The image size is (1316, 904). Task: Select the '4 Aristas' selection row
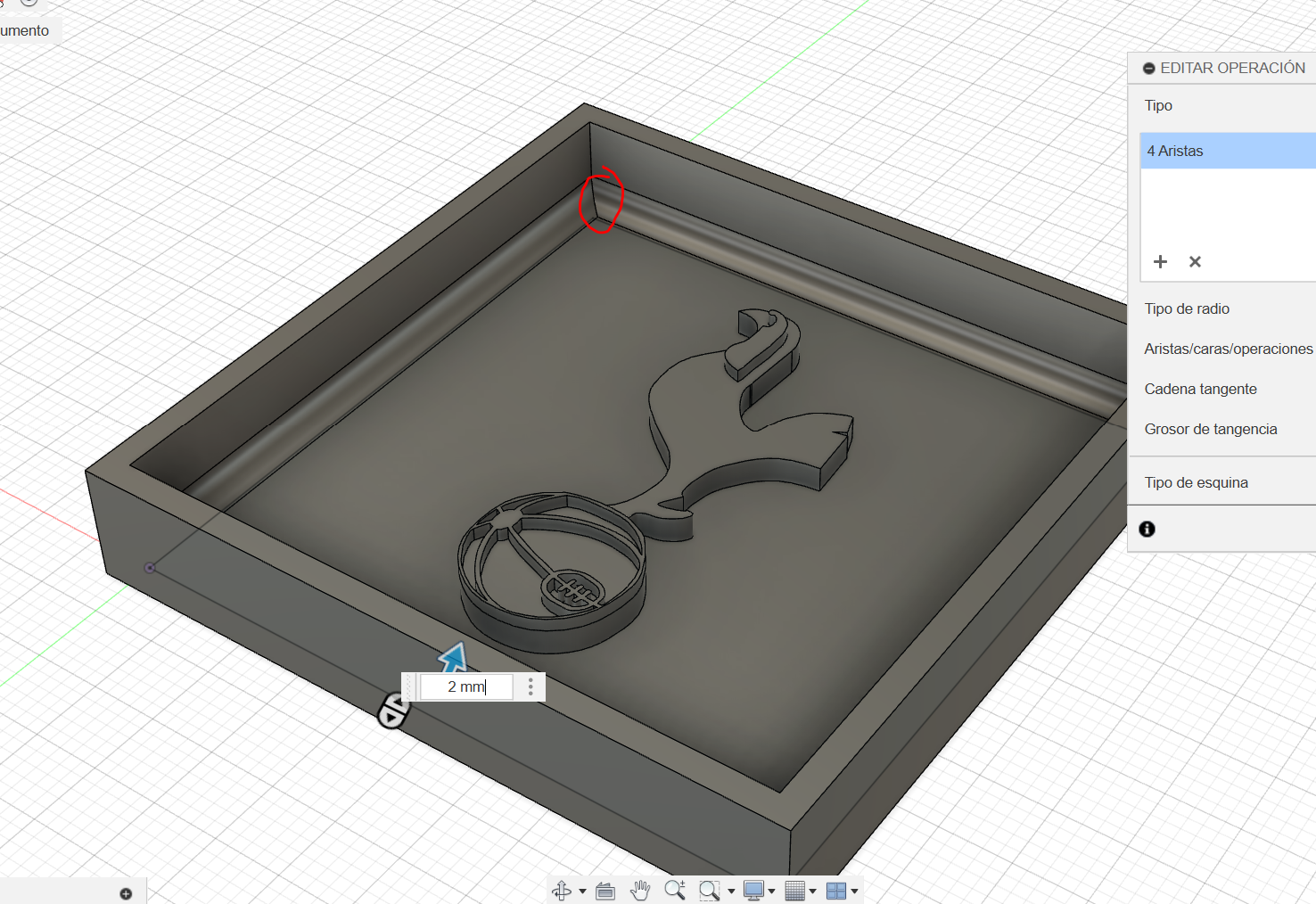(1228, 151)
